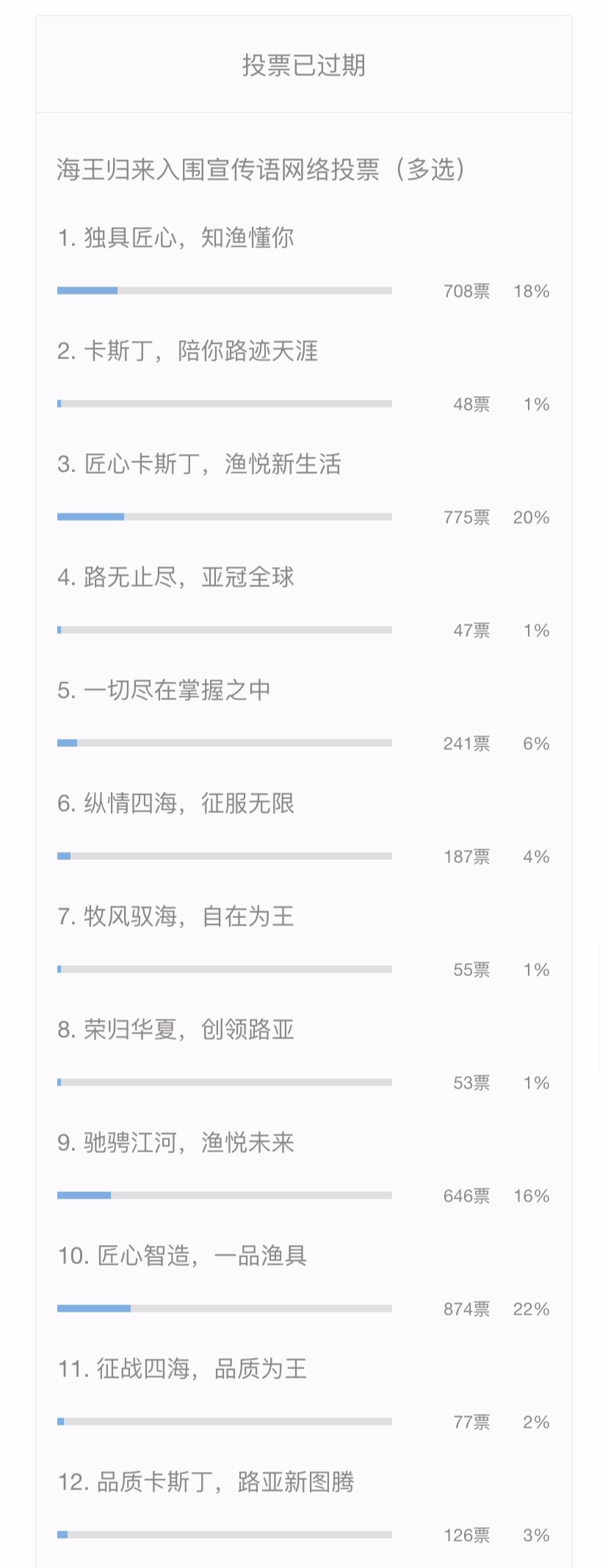The width and height of the screenshot is (608, 1568).
Task: Select option 7 牧风驭海，自在为王
Action: (x=176, y=917)
